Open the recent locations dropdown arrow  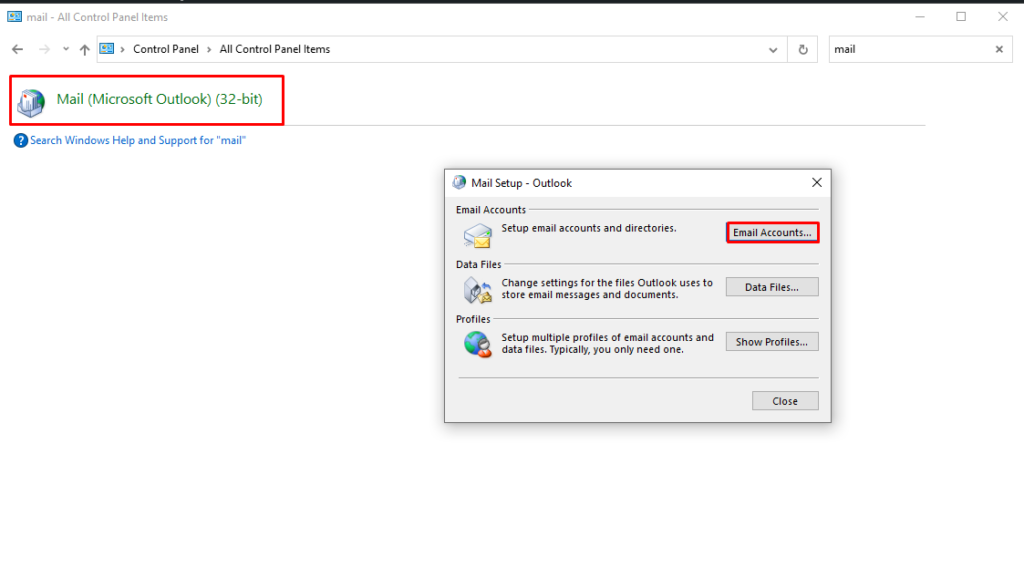[66, 49]
